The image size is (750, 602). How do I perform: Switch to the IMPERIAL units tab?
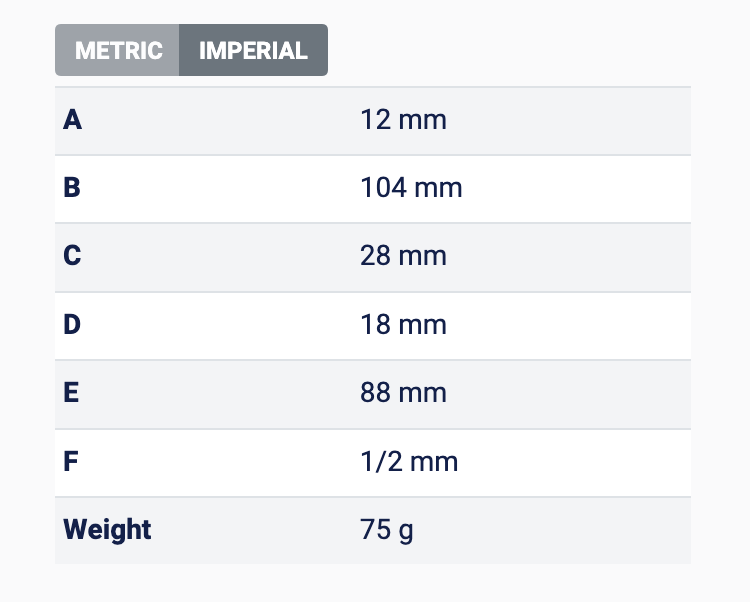pyautogui.click(x=253, y=50)
